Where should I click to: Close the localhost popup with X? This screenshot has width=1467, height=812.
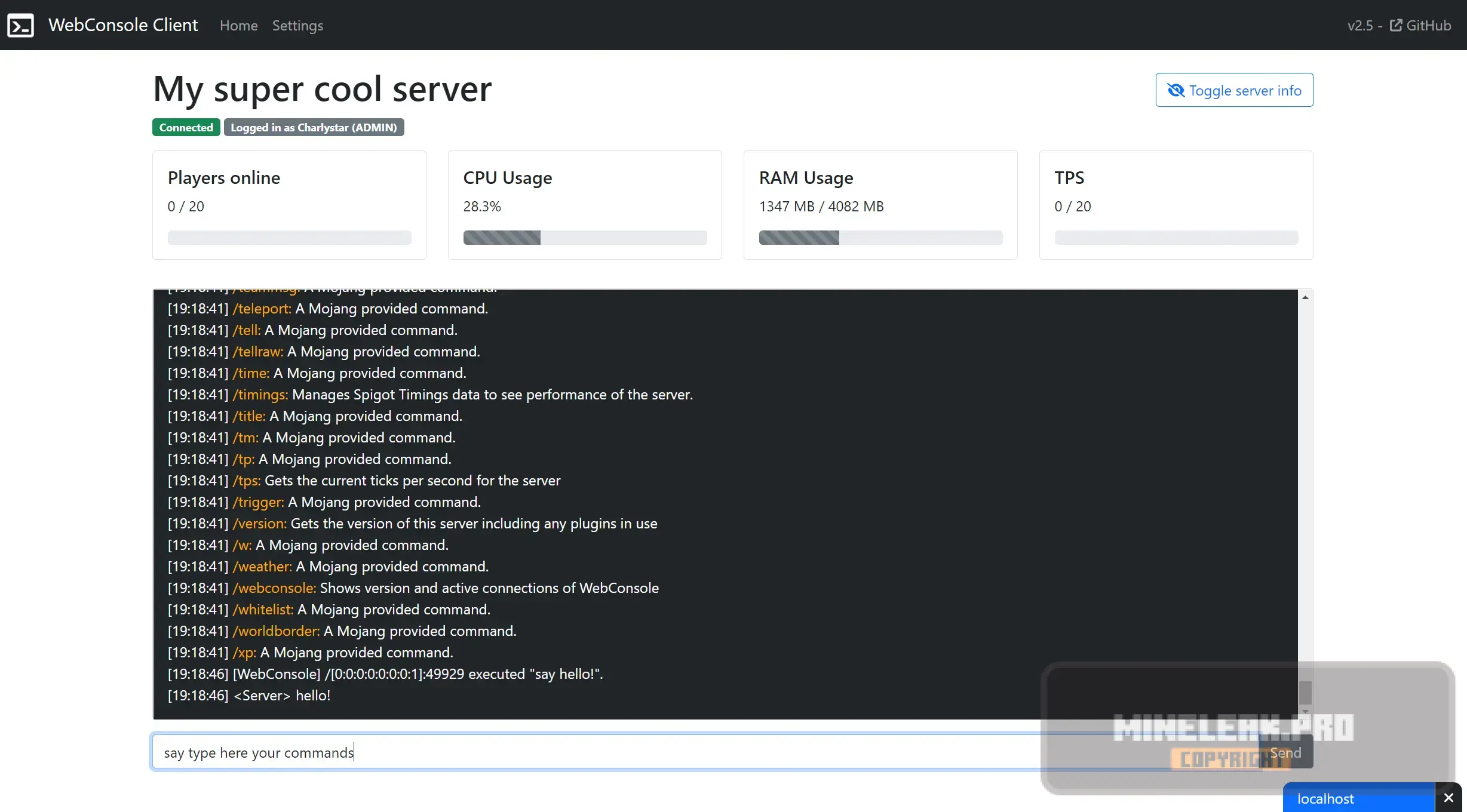[1448, 798]
